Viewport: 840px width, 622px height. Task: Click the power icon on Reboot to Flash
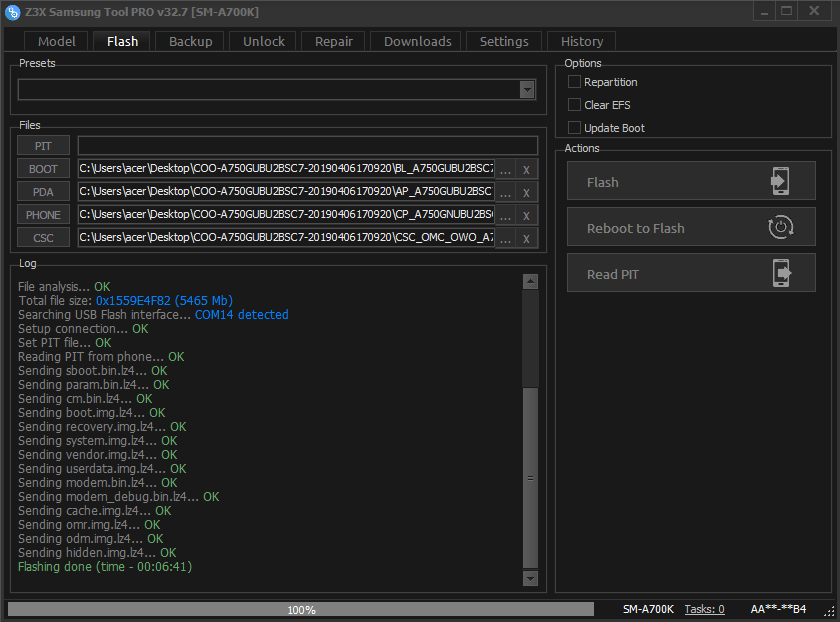coord(781,227)
